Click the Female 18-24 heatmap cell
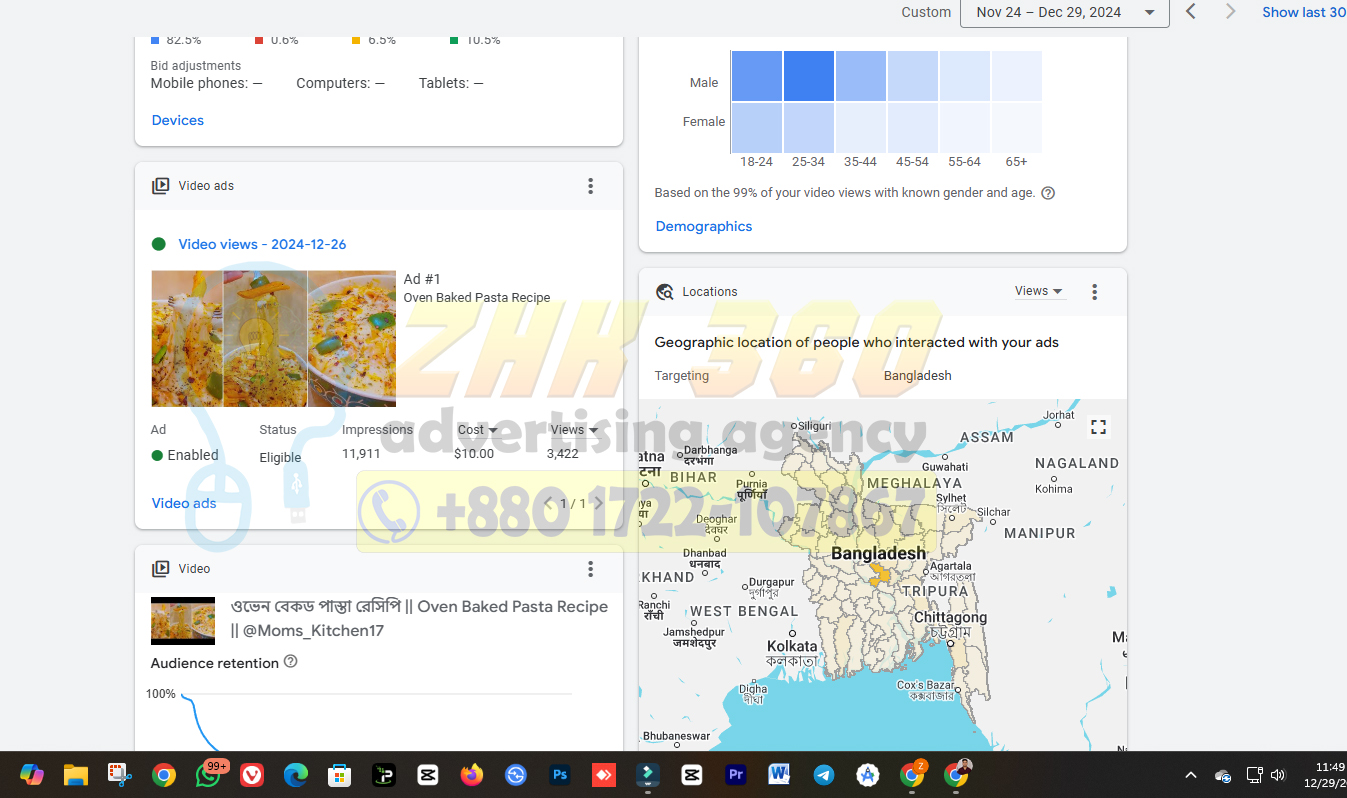 (x=757, y=128)
